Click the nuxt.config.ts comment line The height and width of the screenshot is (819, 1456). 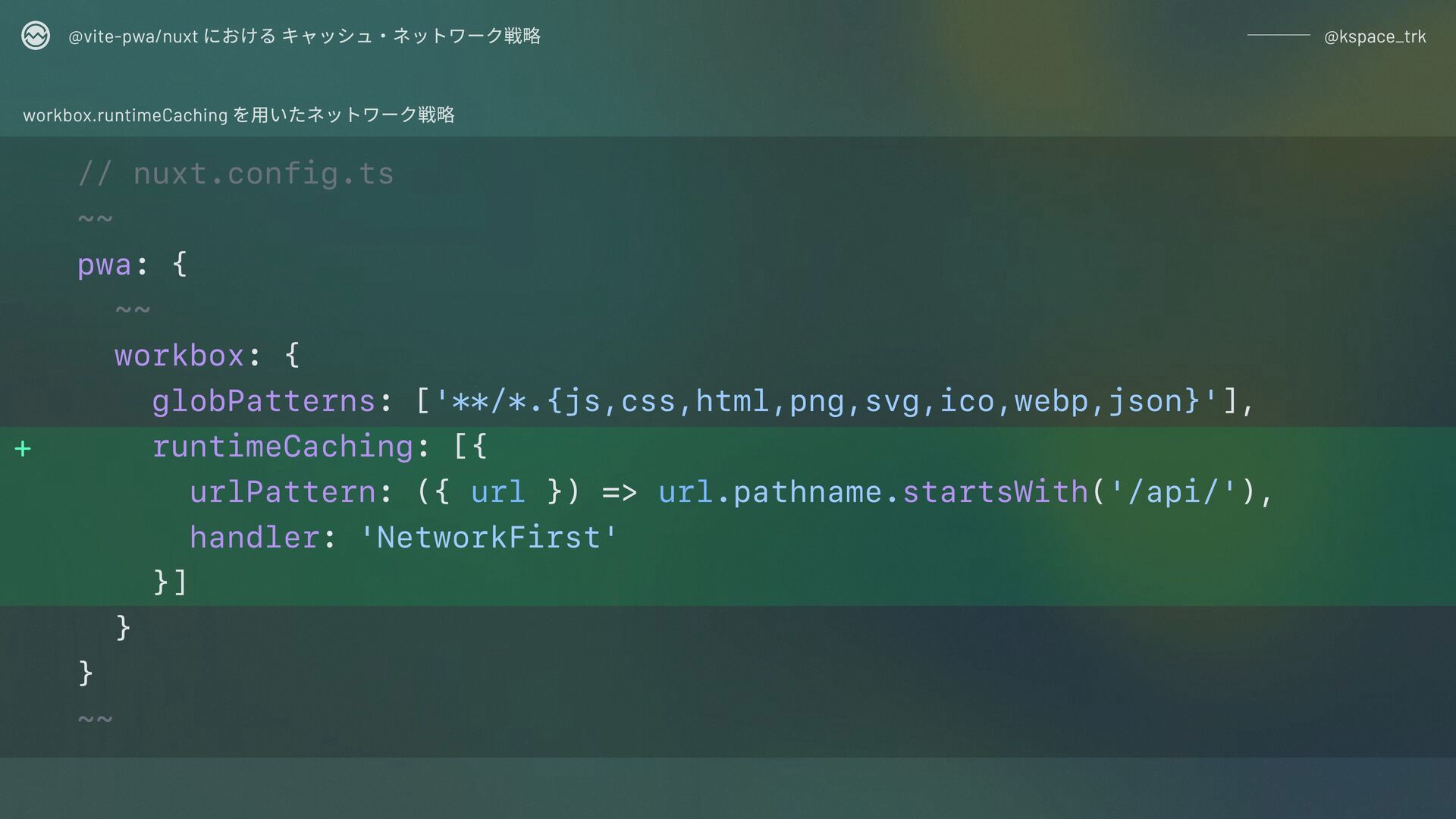(236, 174)
